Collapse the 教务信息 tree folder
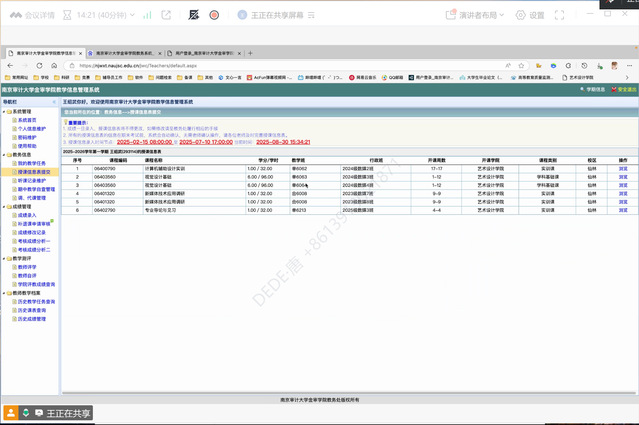Screen dimensions: 639x425 tap(5, 155)
